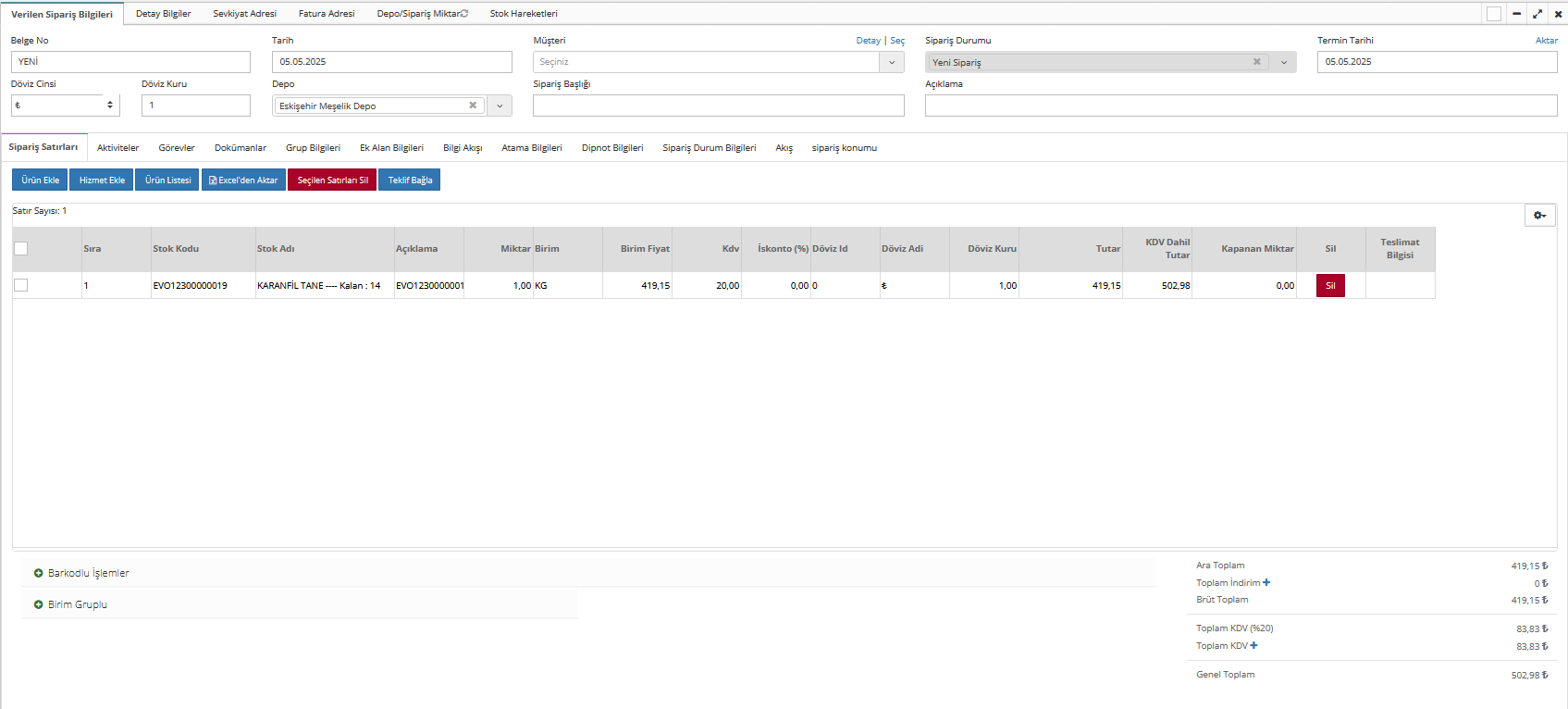Screen dimensions: 1568x709
Task: Click the plus icon next to Toplam İndirim
Action: (1266, 582)
